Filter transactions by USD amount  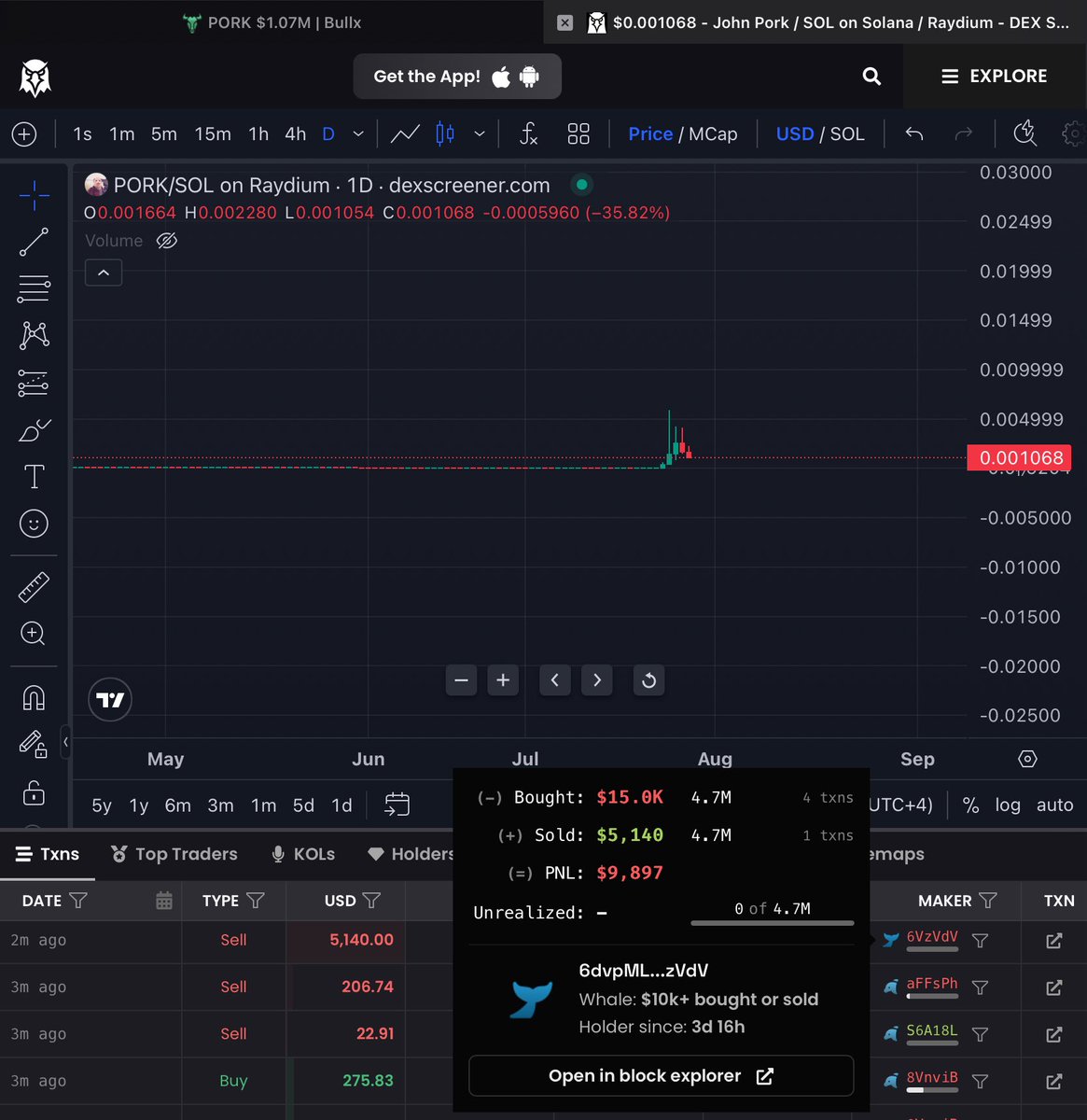[371, 901]
